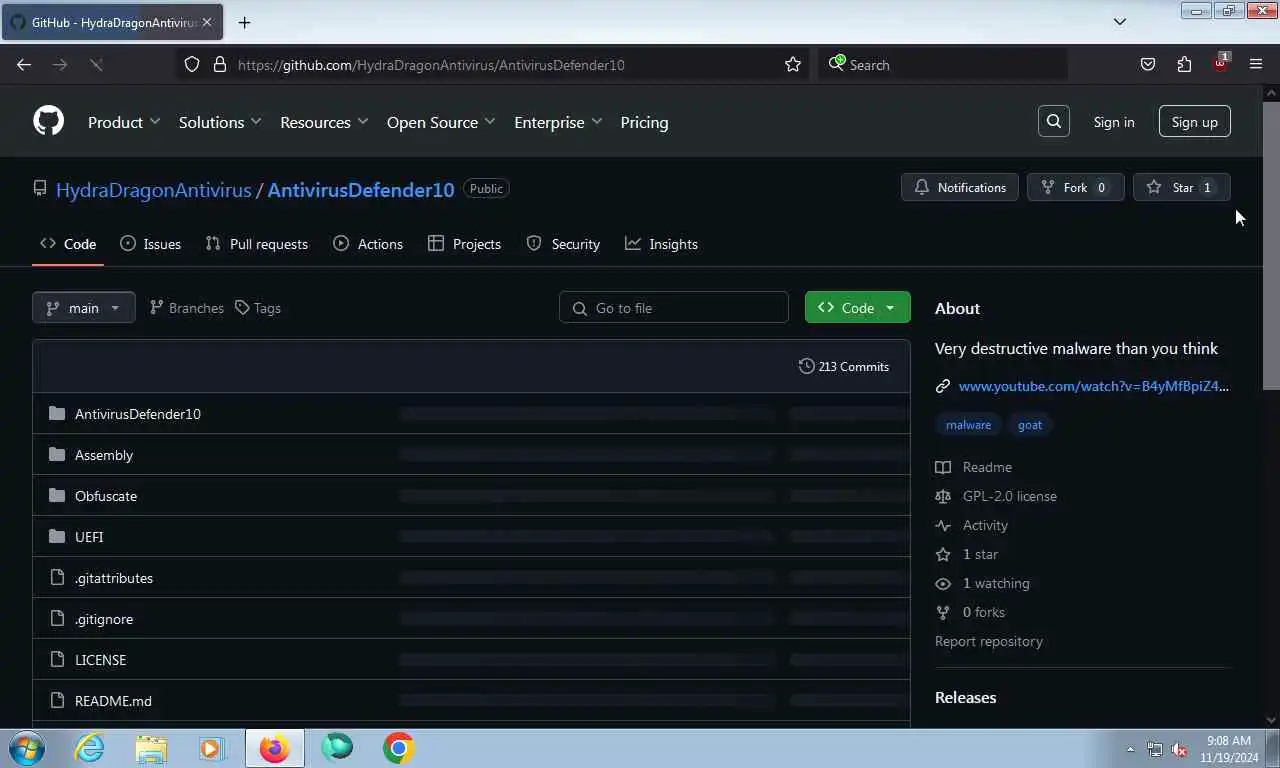Switch to the Security tab

pyautogui.click(x=563, y=244)
